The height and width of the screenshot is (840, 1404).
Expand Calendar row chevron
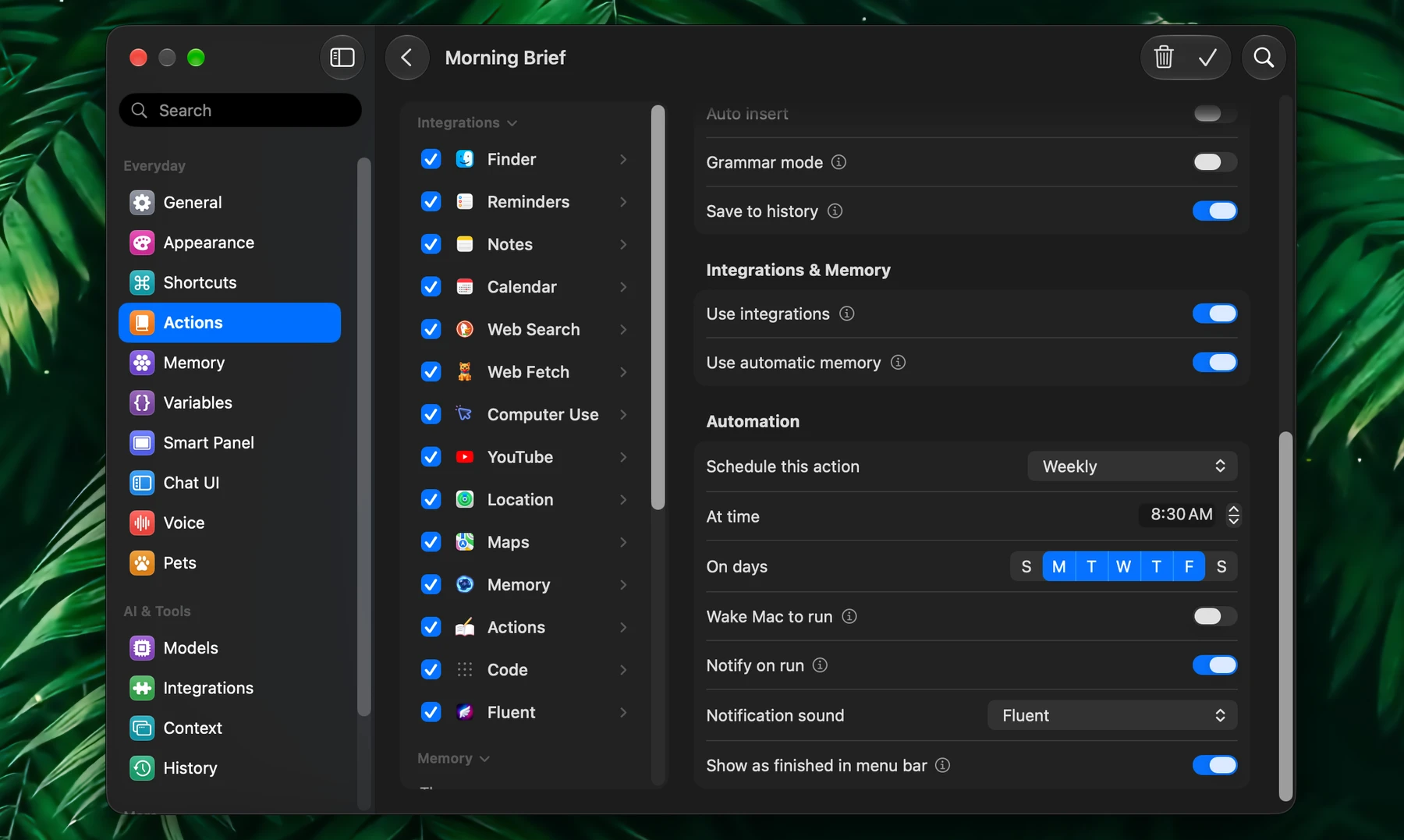(x=623, y=287)
